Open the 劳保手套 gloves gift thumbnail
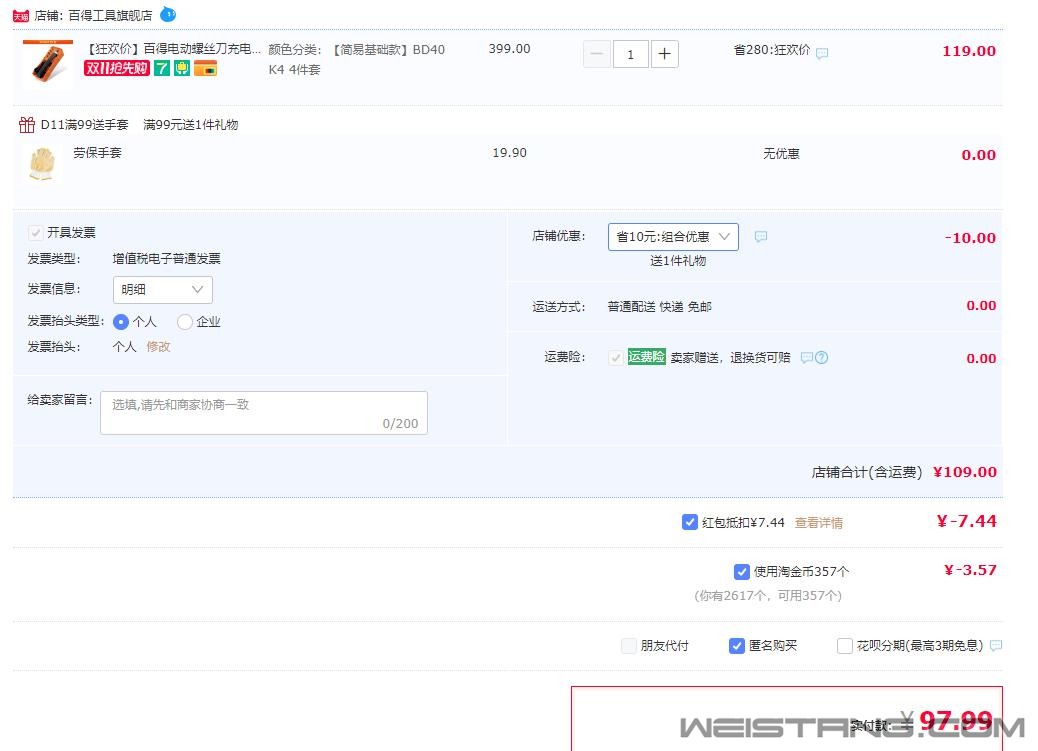1038x751 pixels. (x=42, y=164)
